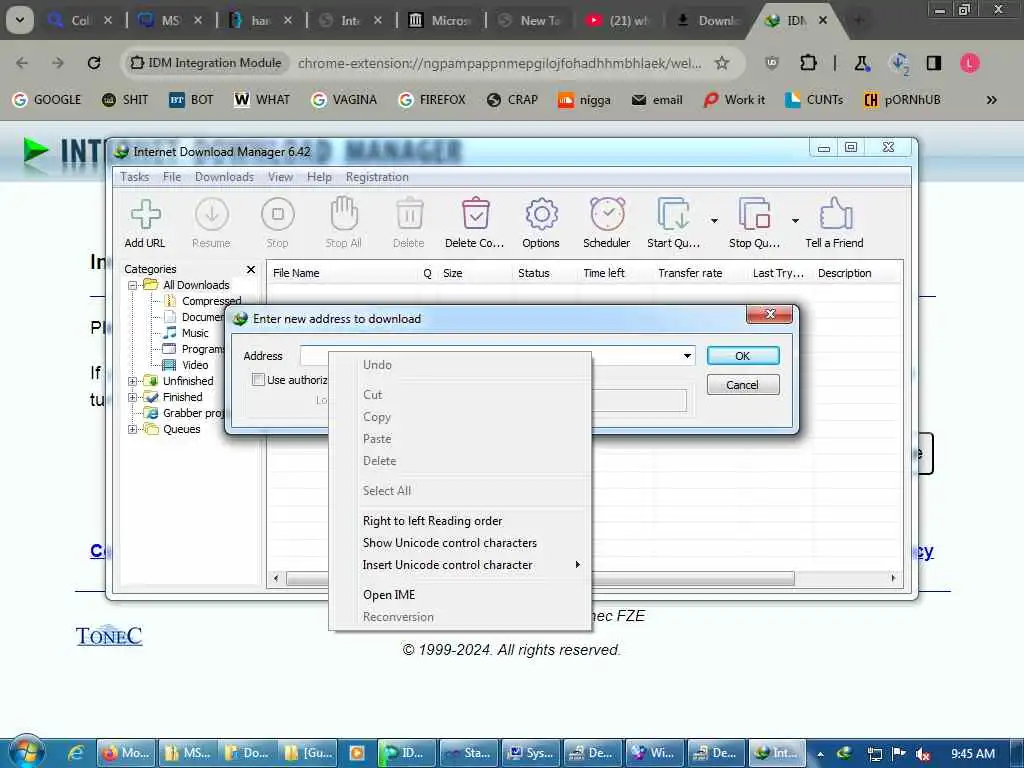Open the Scheduler clock icon
This screenshot has height=768, width=1024.
(607, 214)
